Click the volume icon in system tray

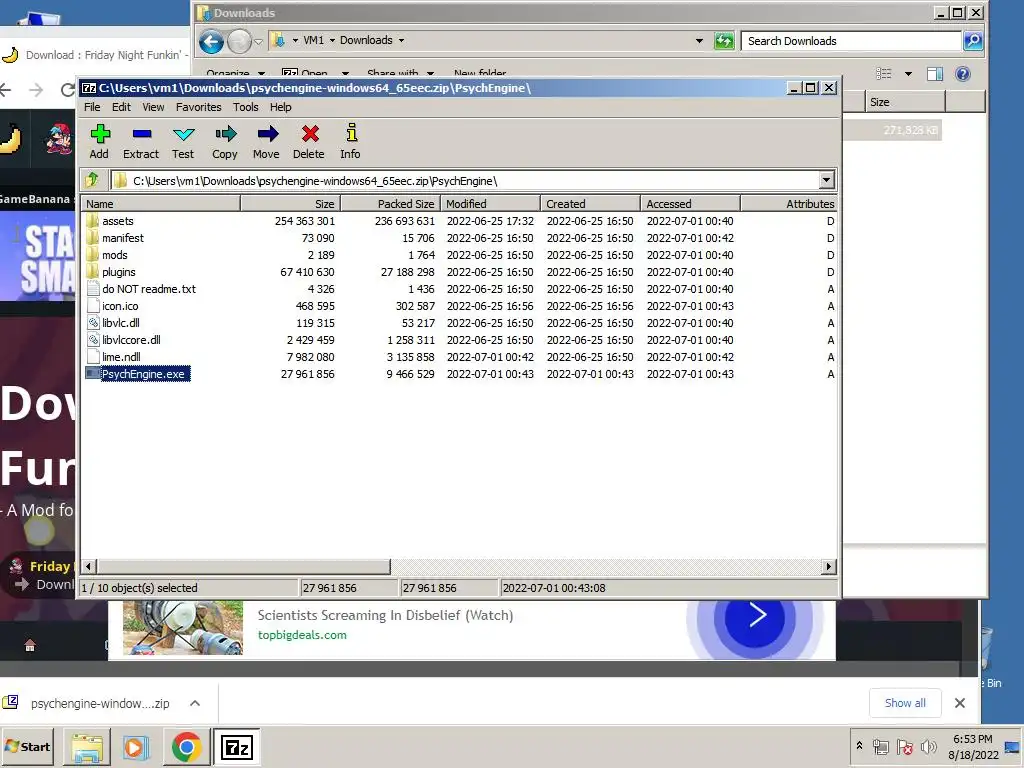tap(928, 746)
